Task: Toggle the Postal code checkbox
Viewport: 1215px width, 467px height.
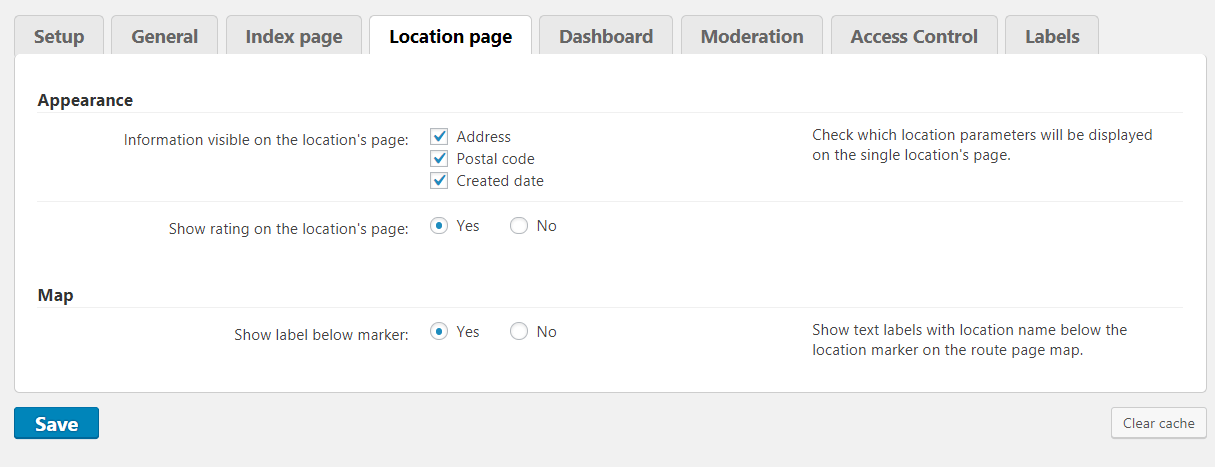Action: click(x=439, y=159)
